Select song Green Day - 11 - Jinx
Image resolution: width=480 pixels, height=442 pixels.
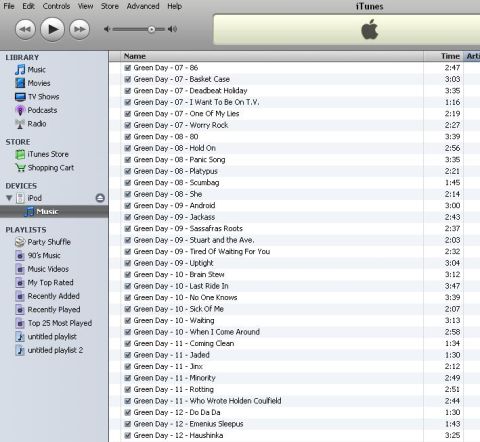[168, 367]
